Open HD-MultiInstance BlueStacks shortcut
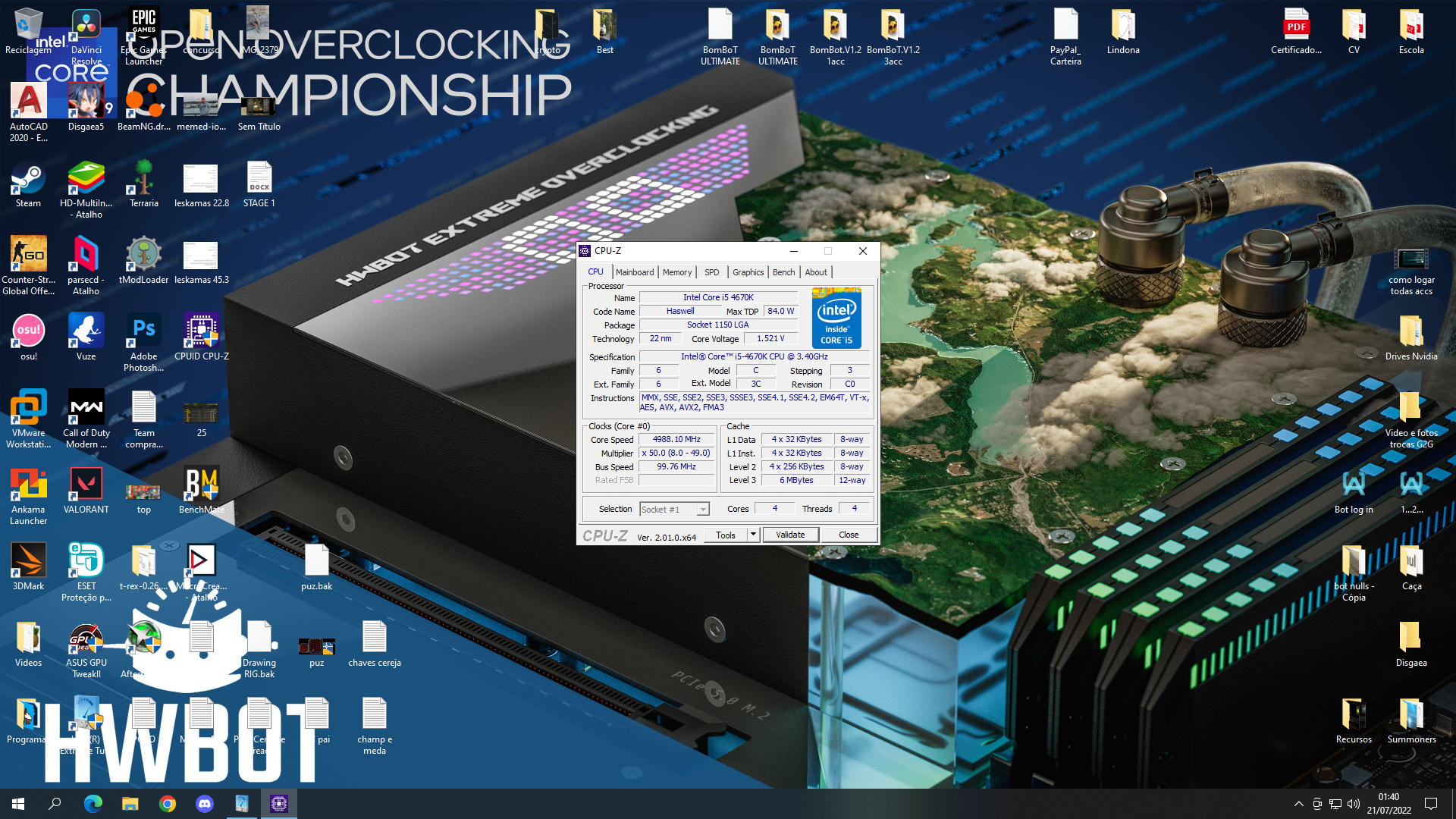Screen dimensions: 1456x819 86,190
